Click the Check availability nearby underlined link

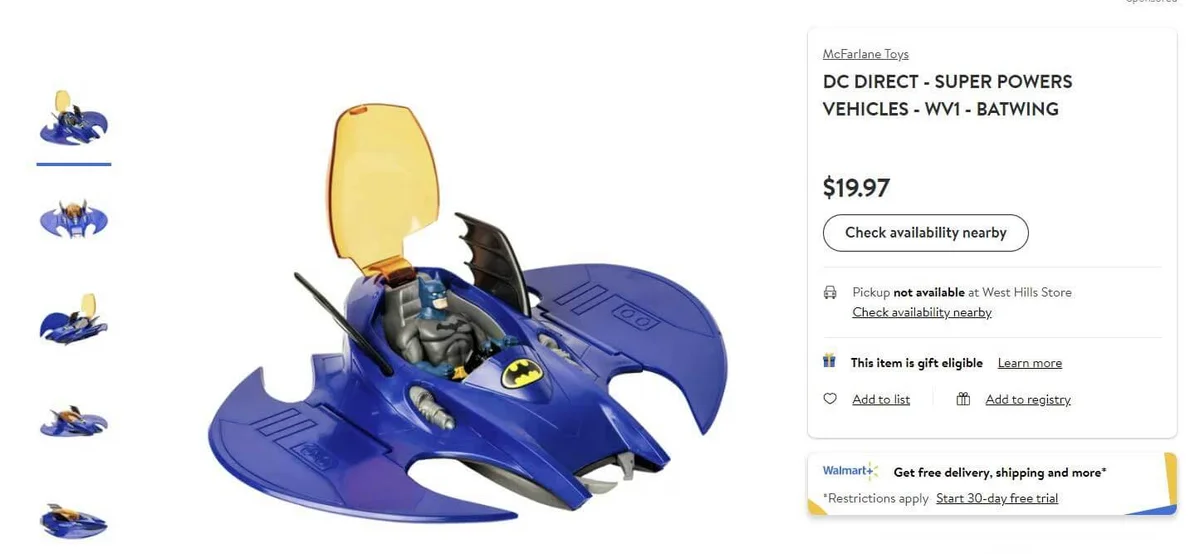tap(921, 312)
